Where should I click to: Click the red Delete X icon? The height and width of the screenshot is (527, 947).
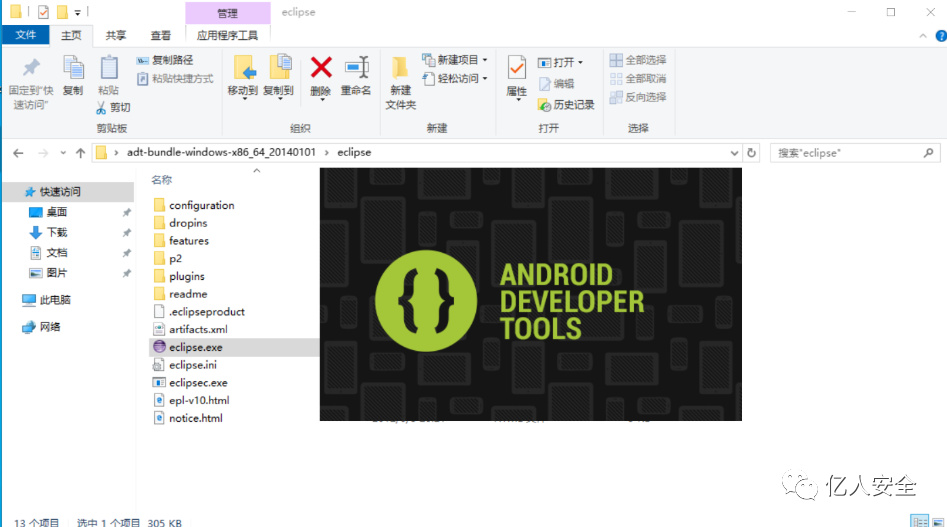321,68
